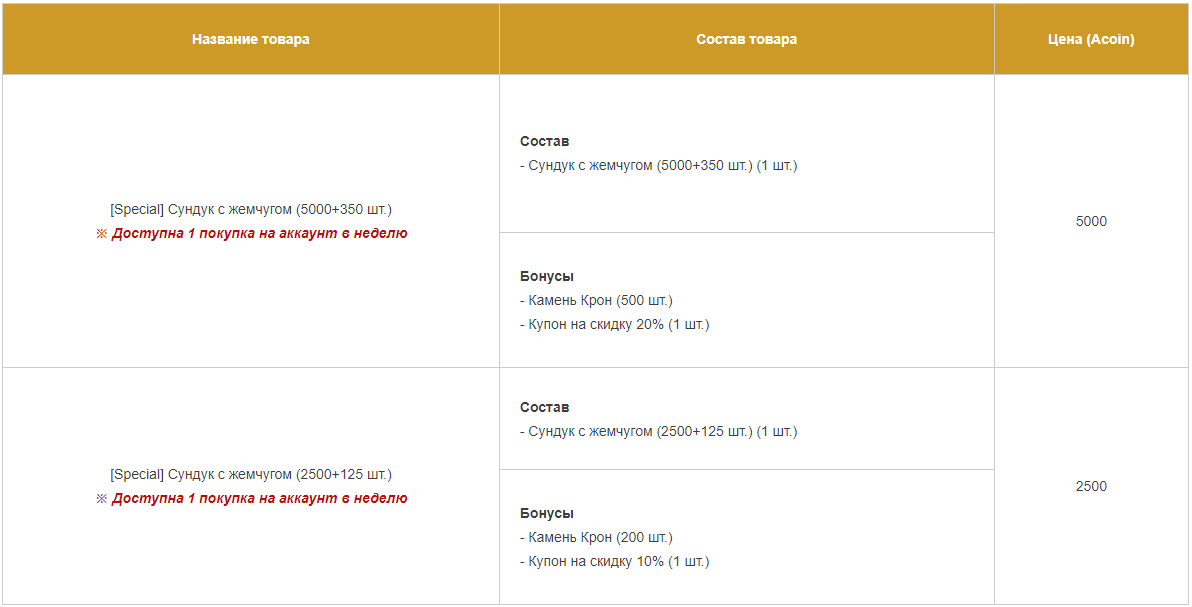The image size is (1192, 607).
Task: Click "Бонусы" heading in the 5000 Acoin row
Action: click(x=547, y=276)
